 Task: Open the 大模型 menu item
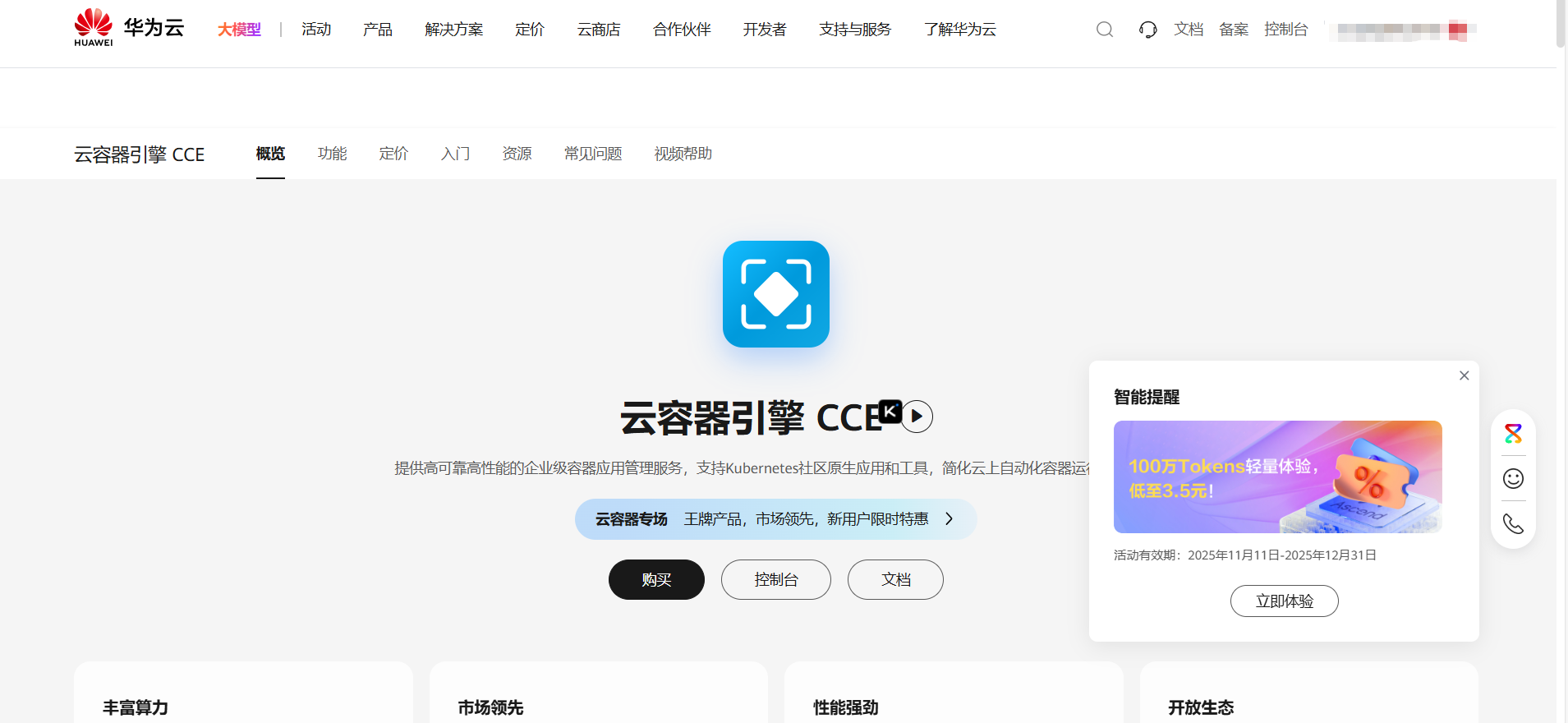(239, 30)
